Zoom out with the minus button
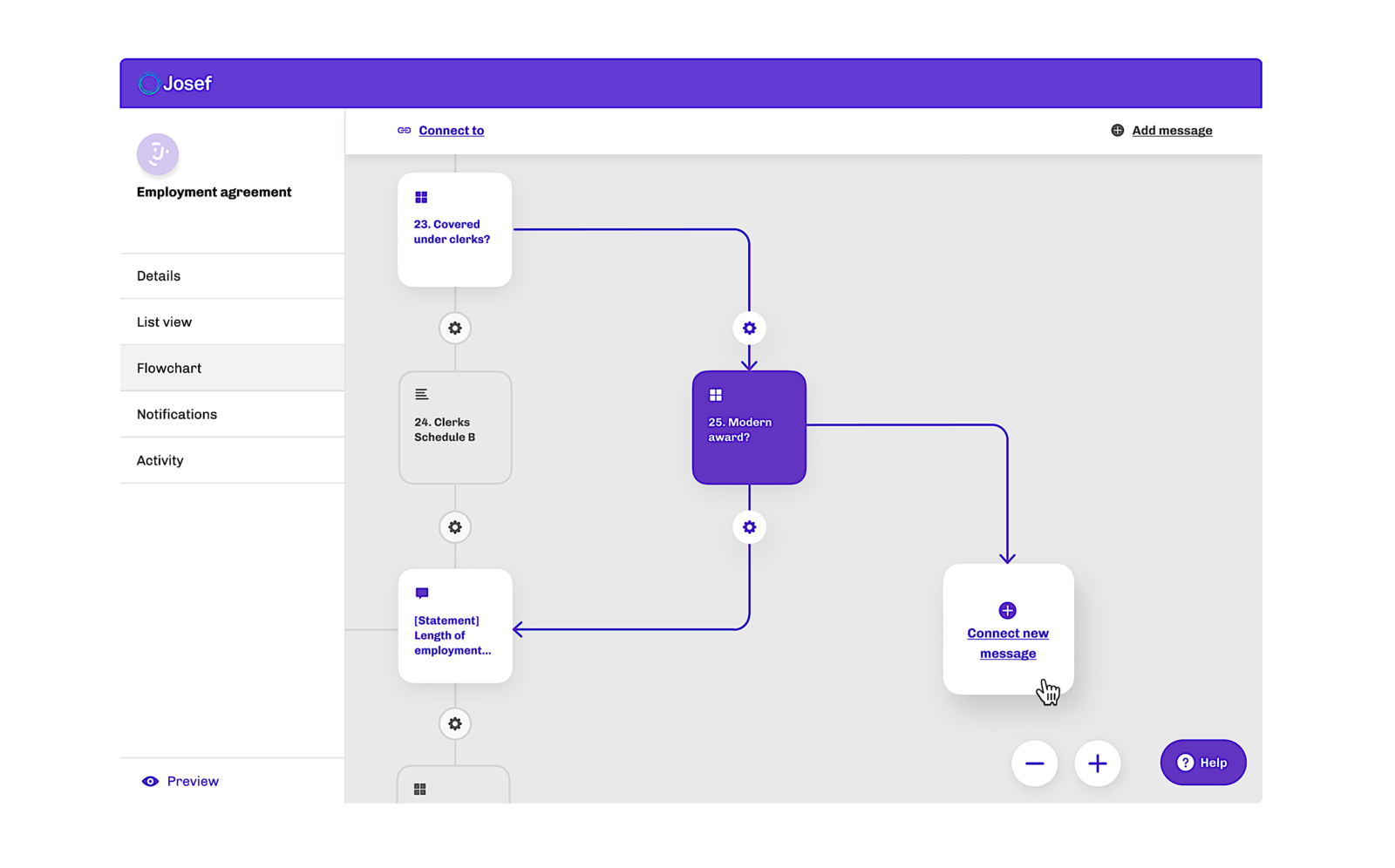Image resolution: width=1395 pixels, height=868 pixels. coord(1035,763)
